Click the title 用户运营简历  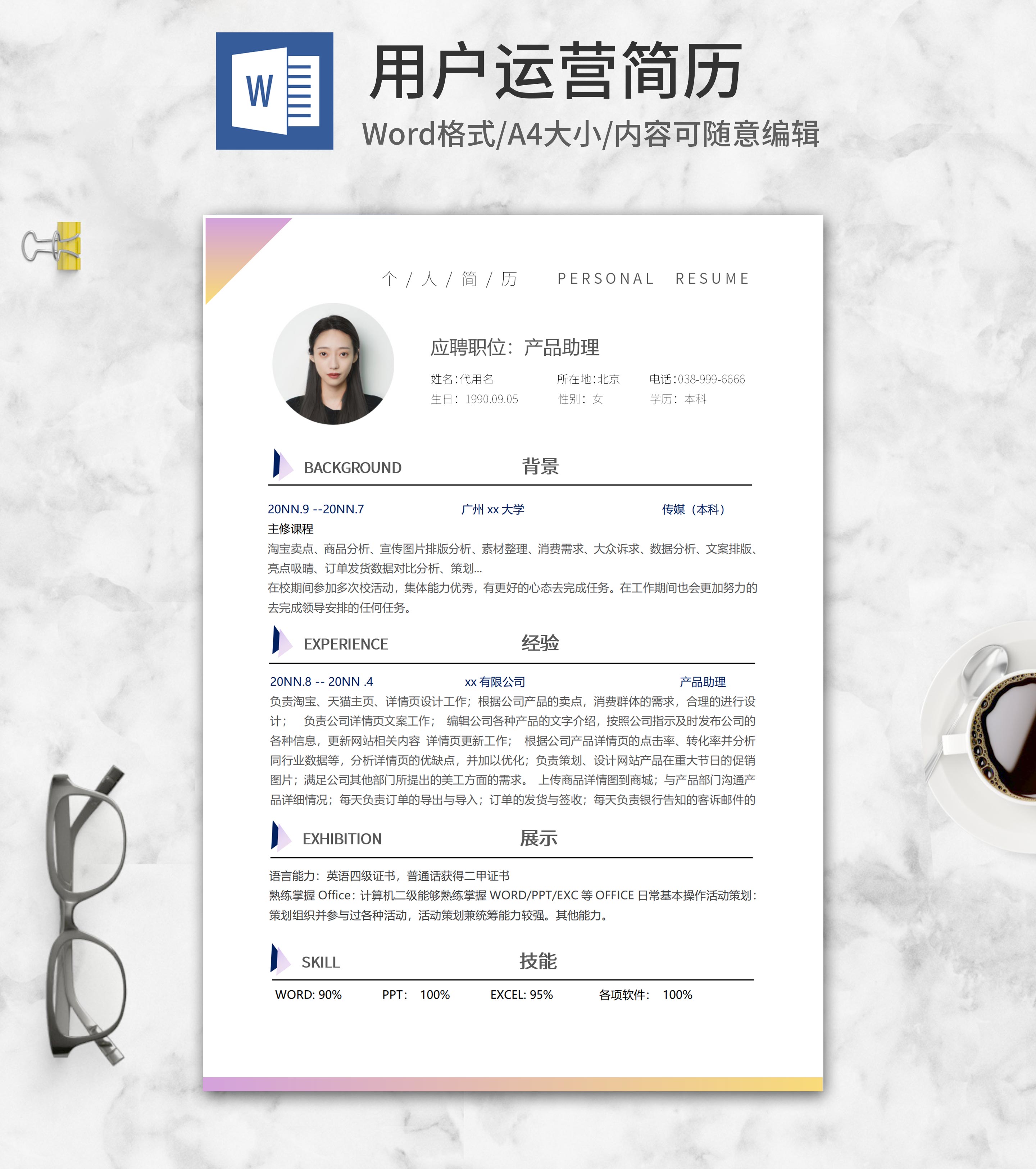pos(556,72)
